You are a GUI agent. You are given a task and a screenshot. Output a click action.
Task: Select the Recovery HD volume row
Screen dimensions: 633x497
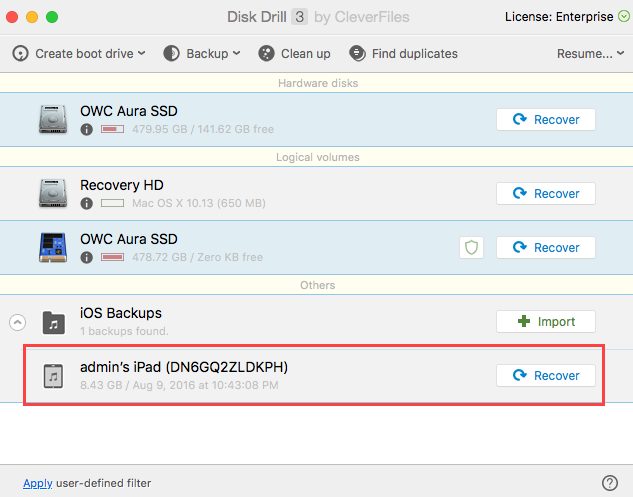[x=316, y=193]
